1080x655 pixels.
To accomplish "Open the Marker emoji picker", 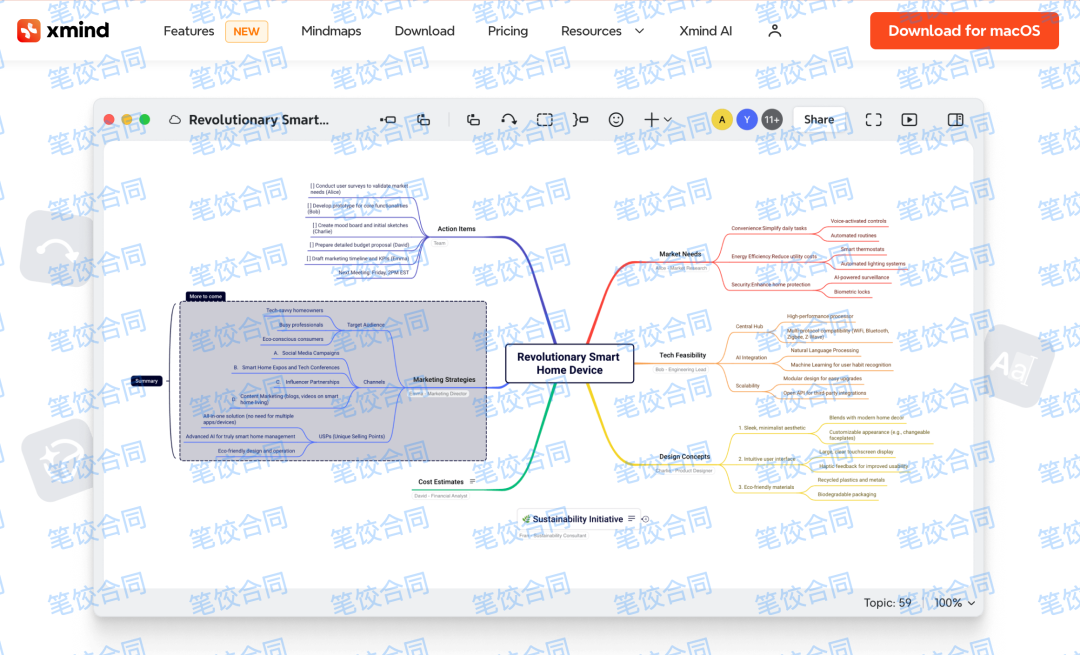I will (x=616, y=120).
